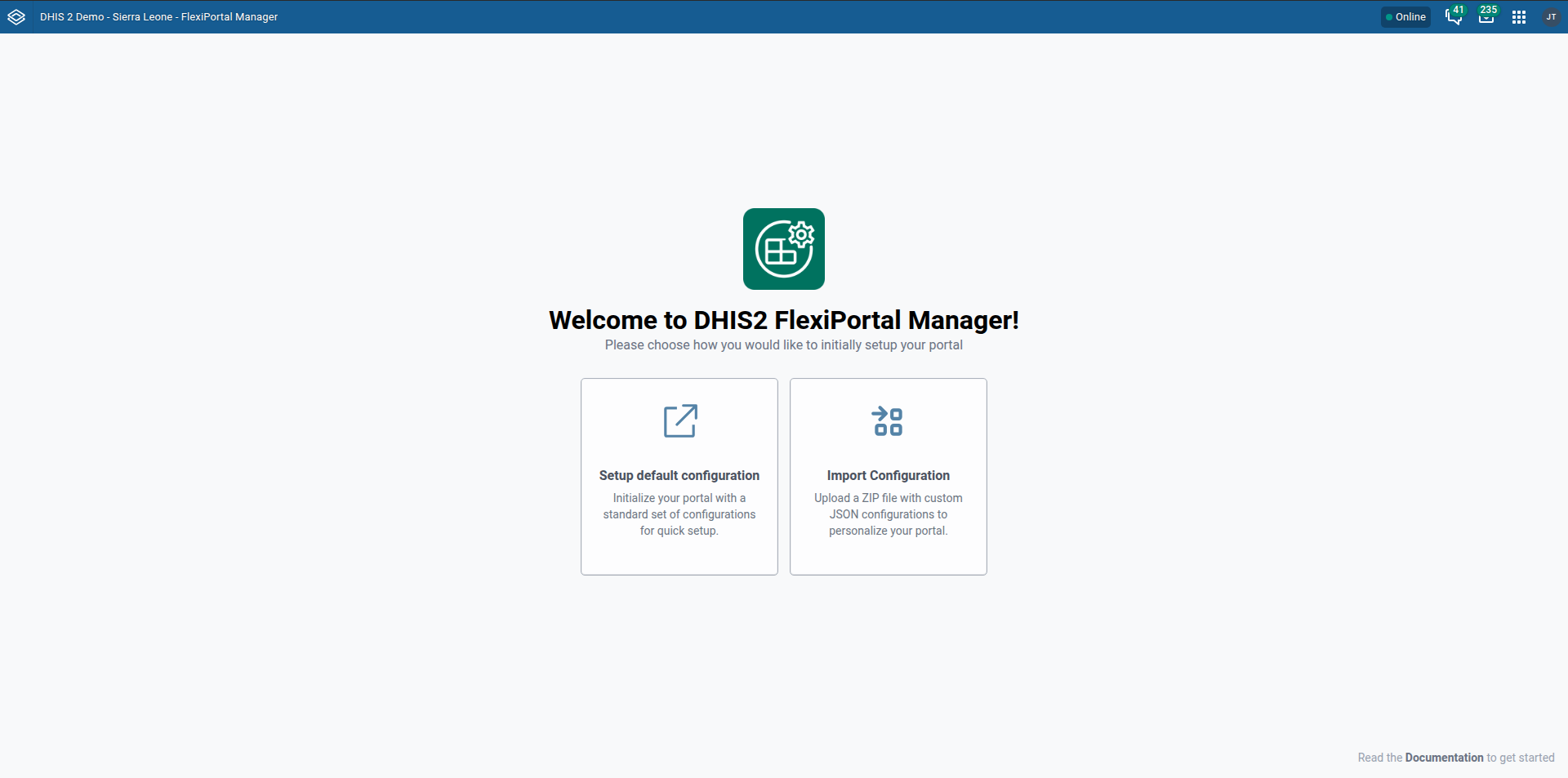Image resolution: width=1568 pixels, height=778 pixels.
Task: Click the header title DHIS 2 Demo - Sierra Leone
Action: tap(158, 17)
